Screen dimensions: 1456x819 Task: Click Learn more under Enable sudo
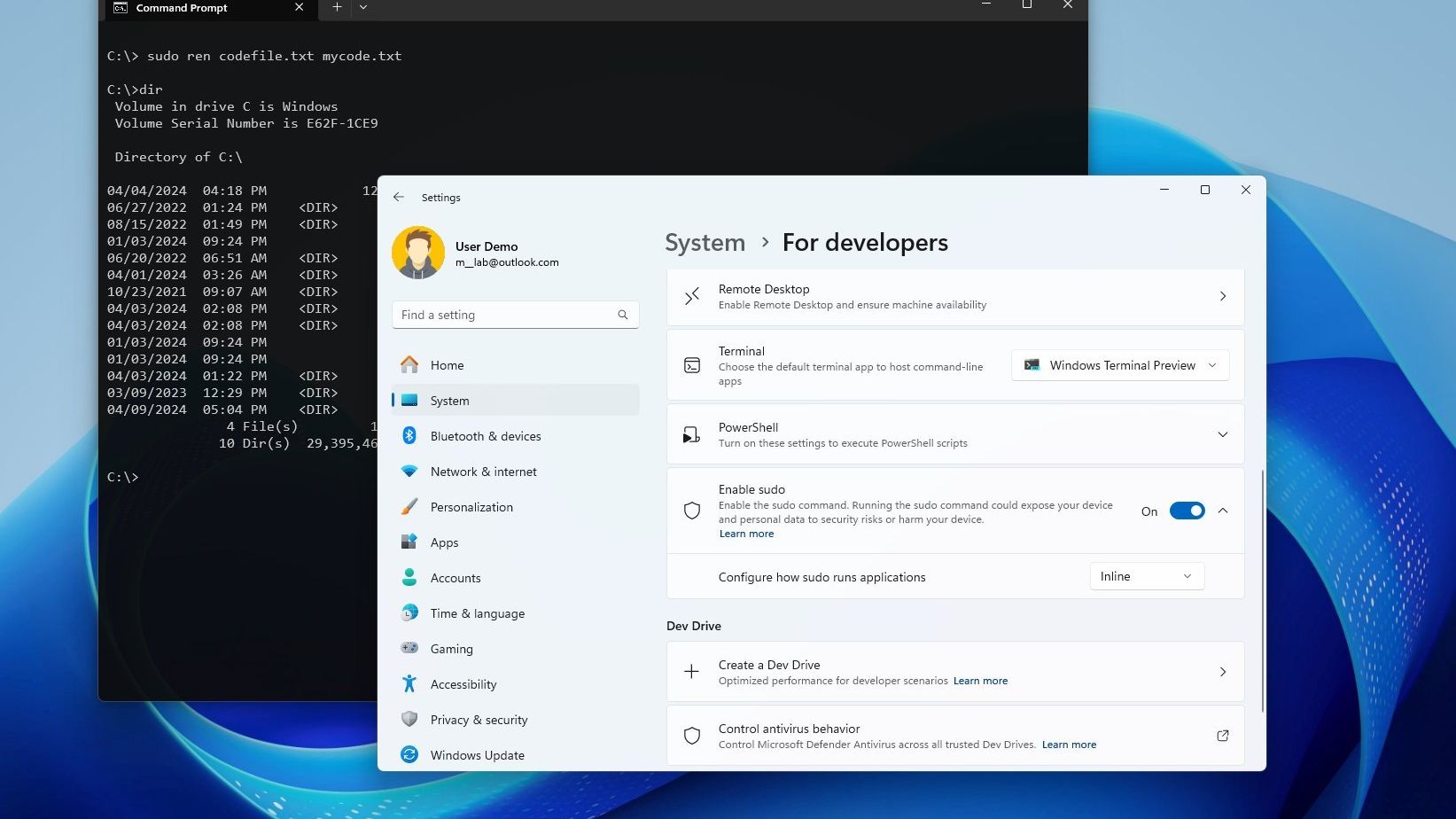(746, 534)
